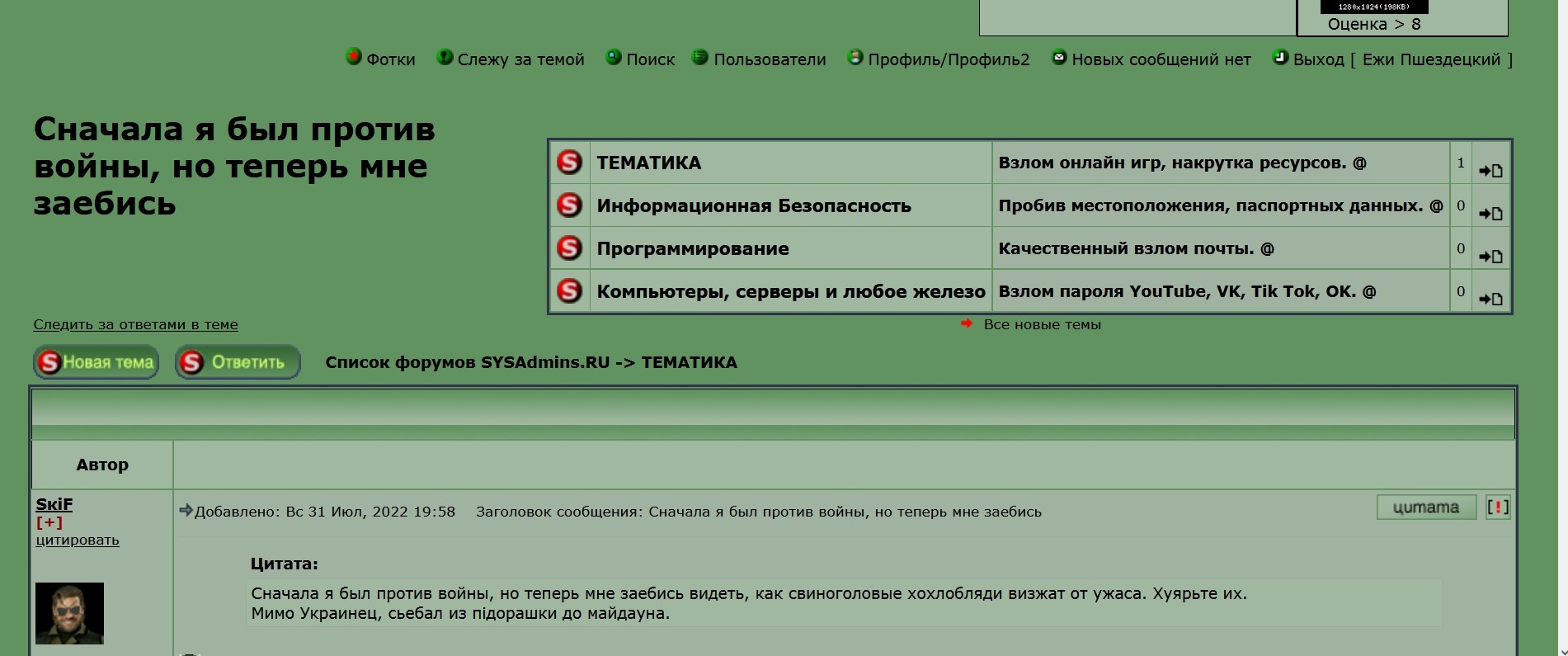This screenshot has width=1568, height=656.
Task: Click the [+] under SkiF
Action: tap(49, 522)
